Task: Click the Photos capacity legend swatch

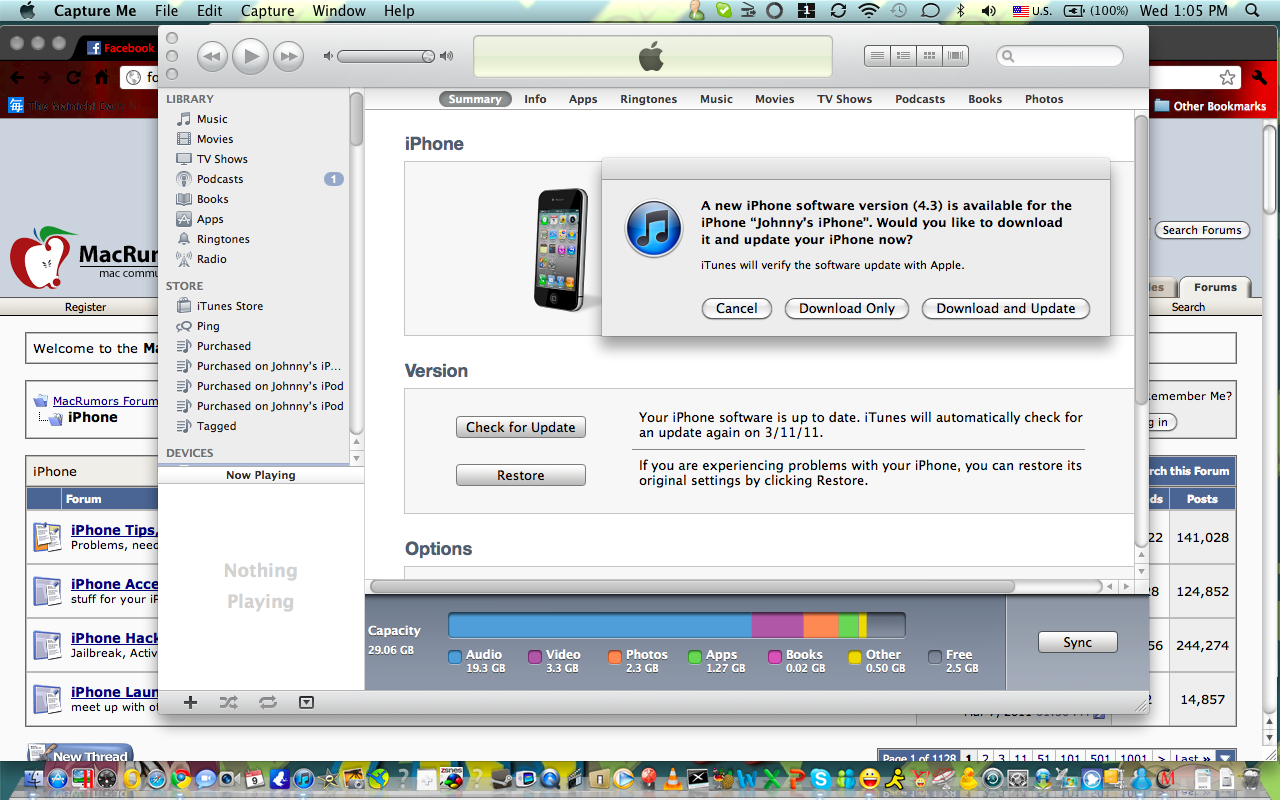Action: click(x=615, y=657)
